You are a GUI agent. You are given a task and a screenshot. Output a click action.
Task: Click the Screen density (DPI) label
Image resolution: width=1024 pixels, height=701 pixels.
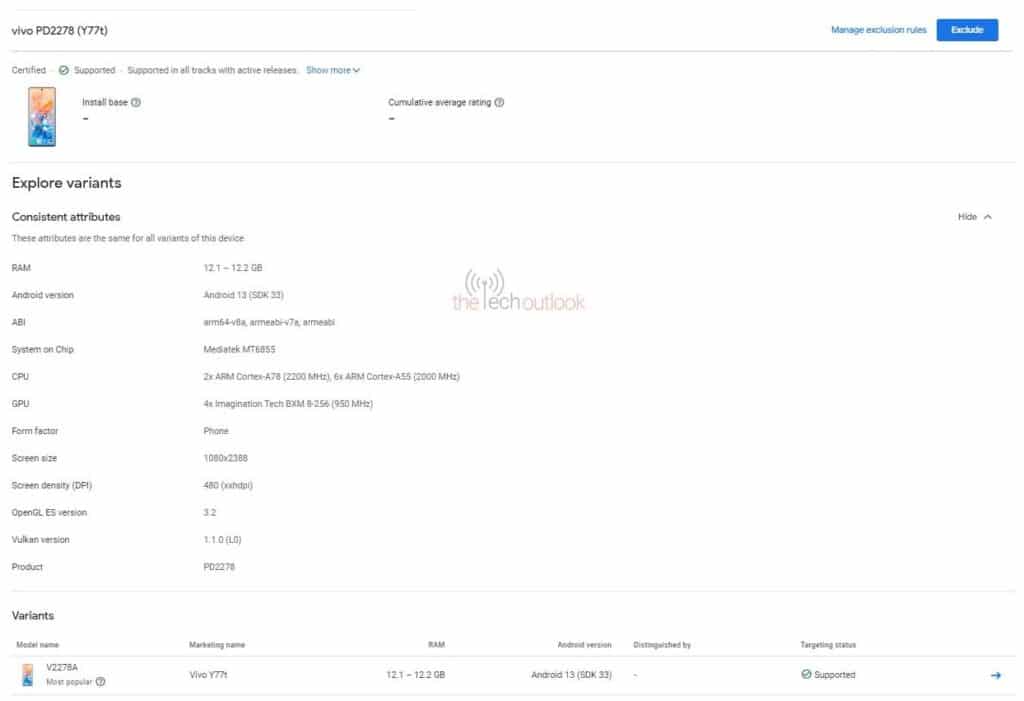(52, 485)
